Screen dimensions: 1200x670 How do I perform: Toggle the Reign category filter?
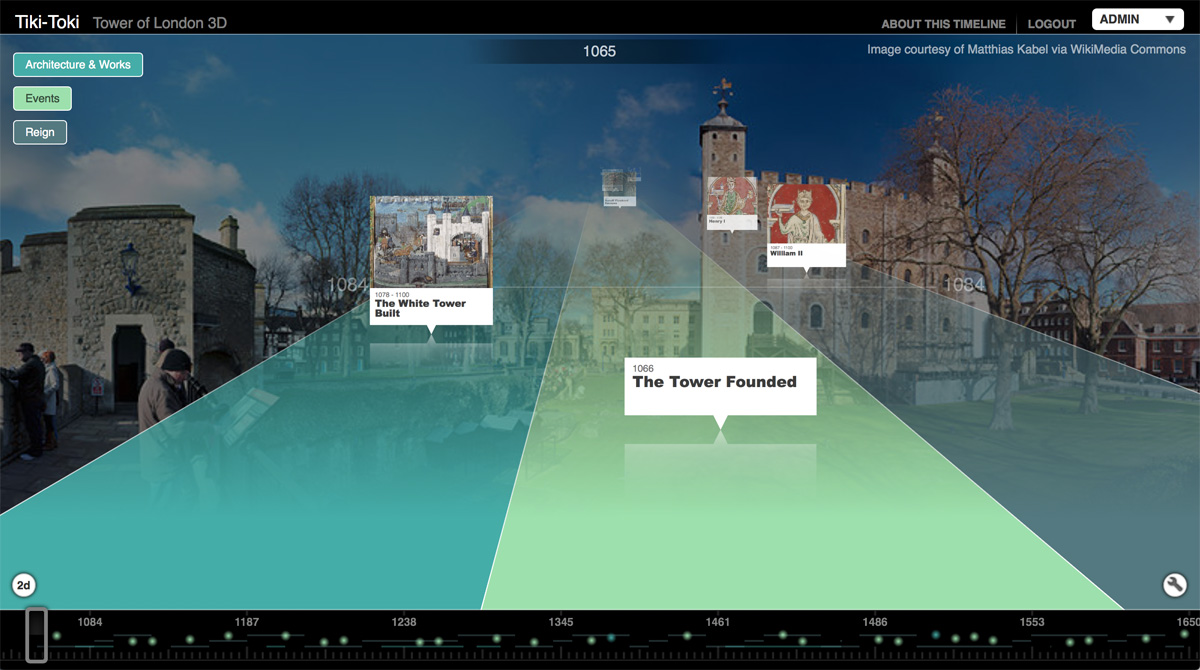(39, 132)
